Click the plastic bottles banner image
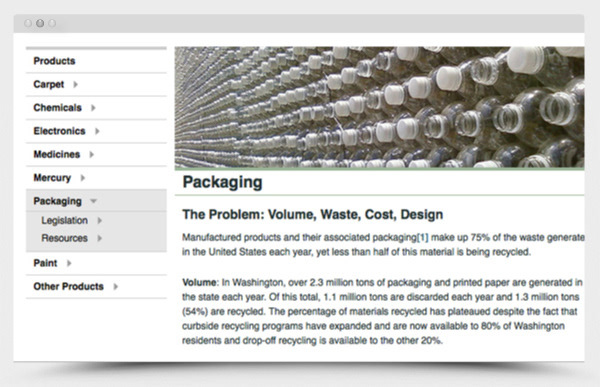The height and width of the screenshot is (387, 600). tap(379, 107)
